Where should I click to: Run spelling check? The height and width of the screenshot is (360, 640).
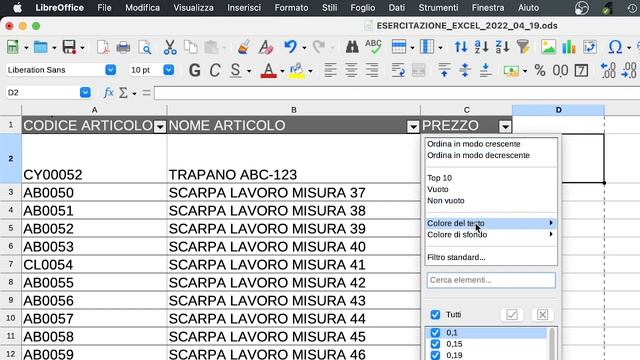pyautogui.click(x=373, y=47)
